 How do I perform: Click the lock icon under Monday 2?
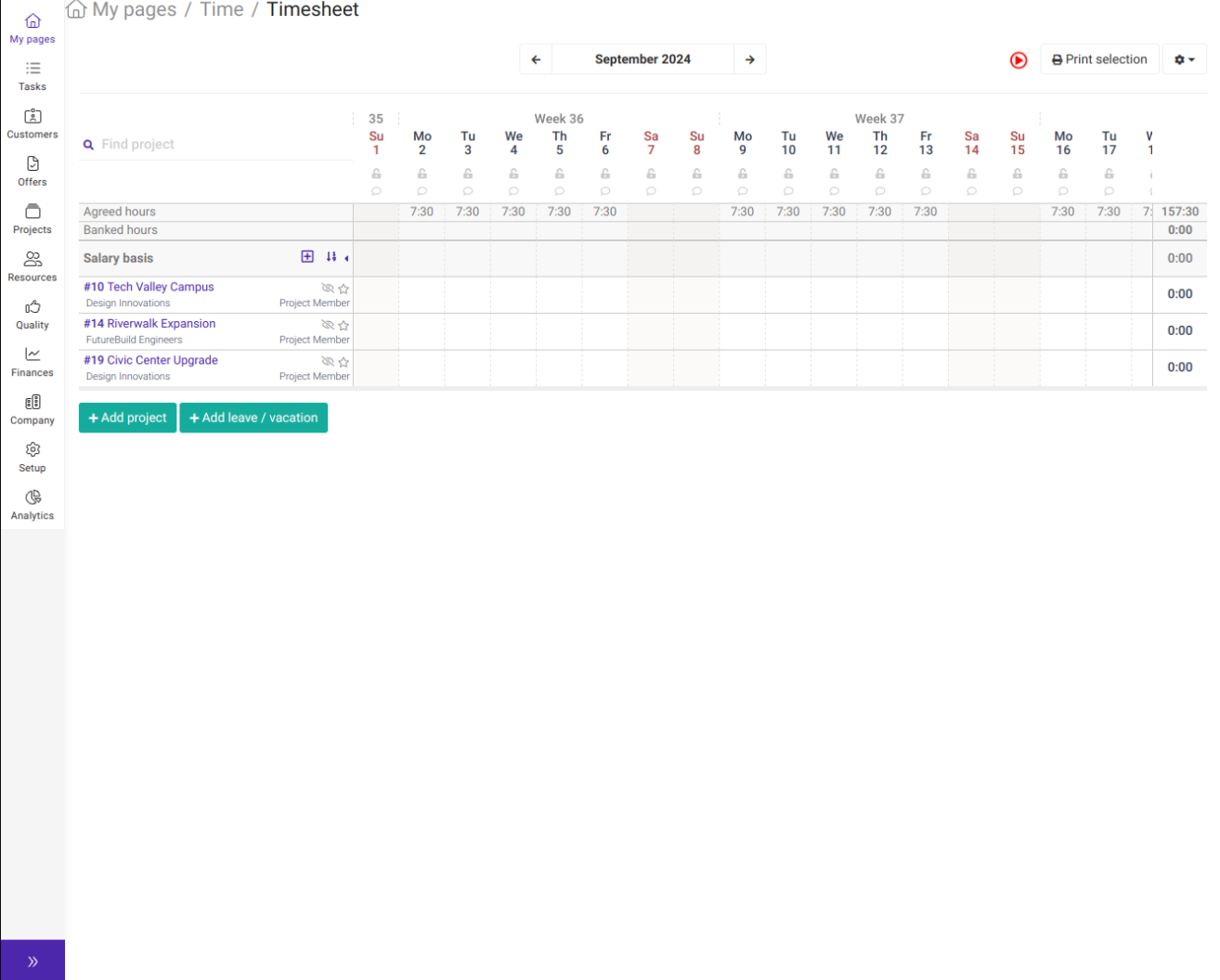coord(422,173)
